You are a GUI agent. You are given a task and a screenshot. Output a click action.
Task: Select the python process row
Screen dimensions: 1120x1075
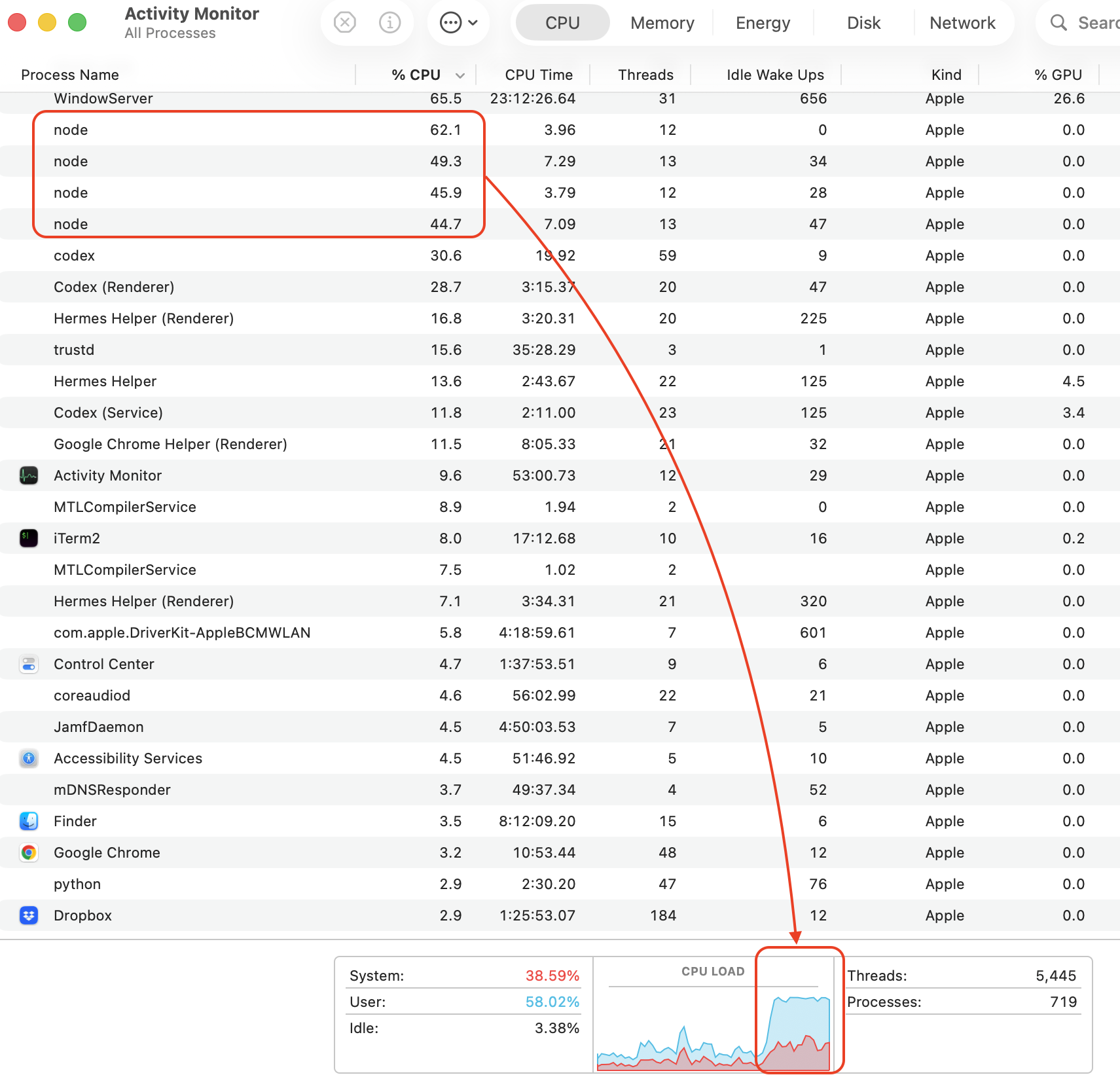[x=560, y=884]
